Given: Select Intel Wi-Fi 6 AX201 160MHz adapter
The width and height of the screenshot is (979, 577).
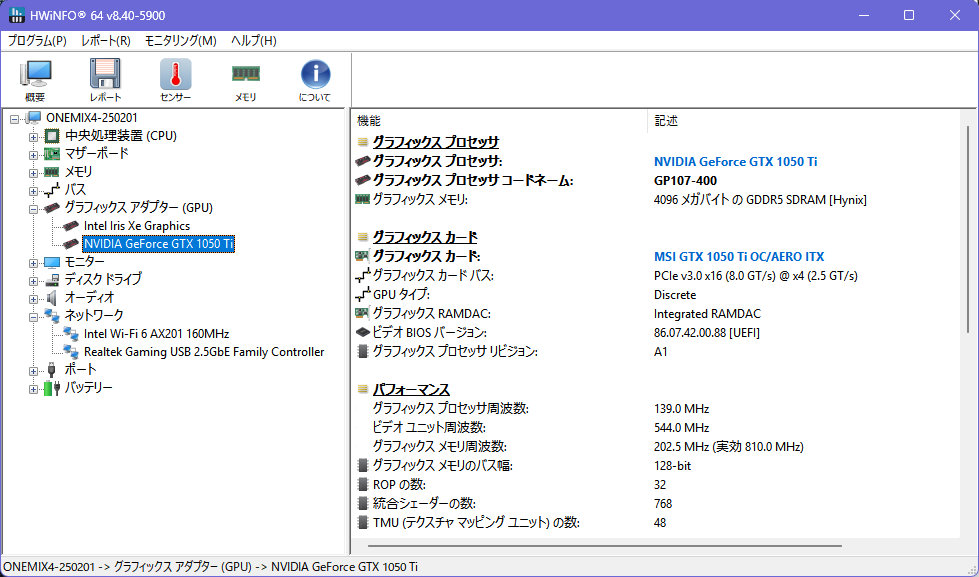Looking at the screenshot, I should (156, 334).
